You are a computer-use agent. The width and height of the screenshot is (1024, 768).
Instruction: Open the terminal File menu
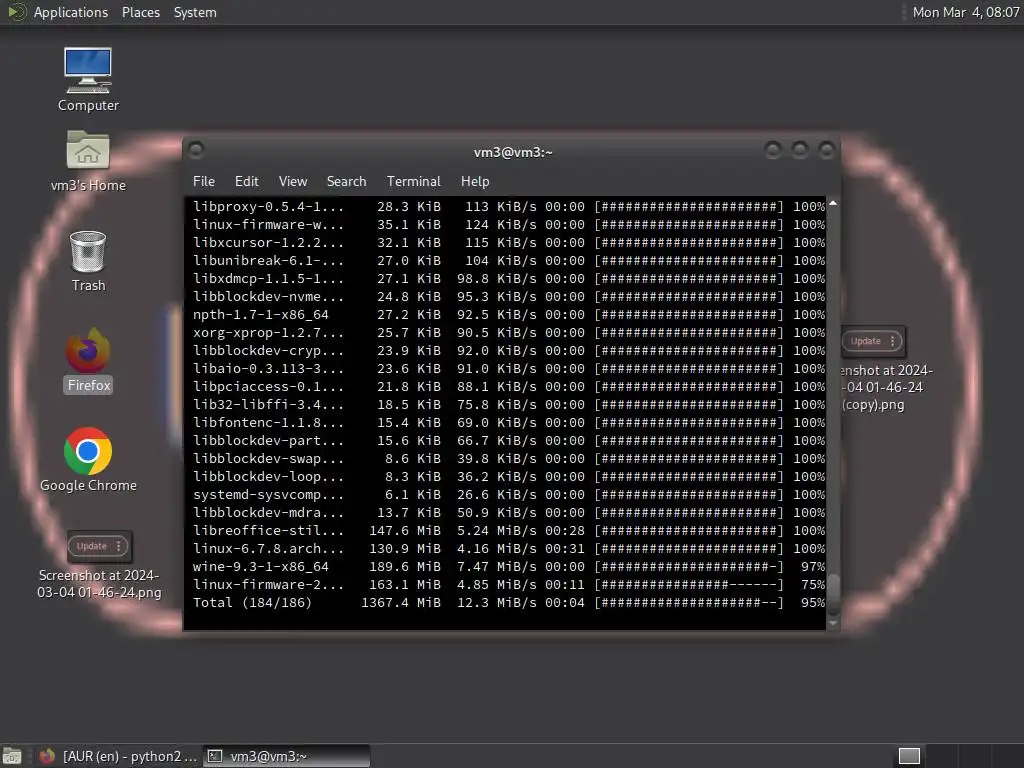tap(204, 182)
